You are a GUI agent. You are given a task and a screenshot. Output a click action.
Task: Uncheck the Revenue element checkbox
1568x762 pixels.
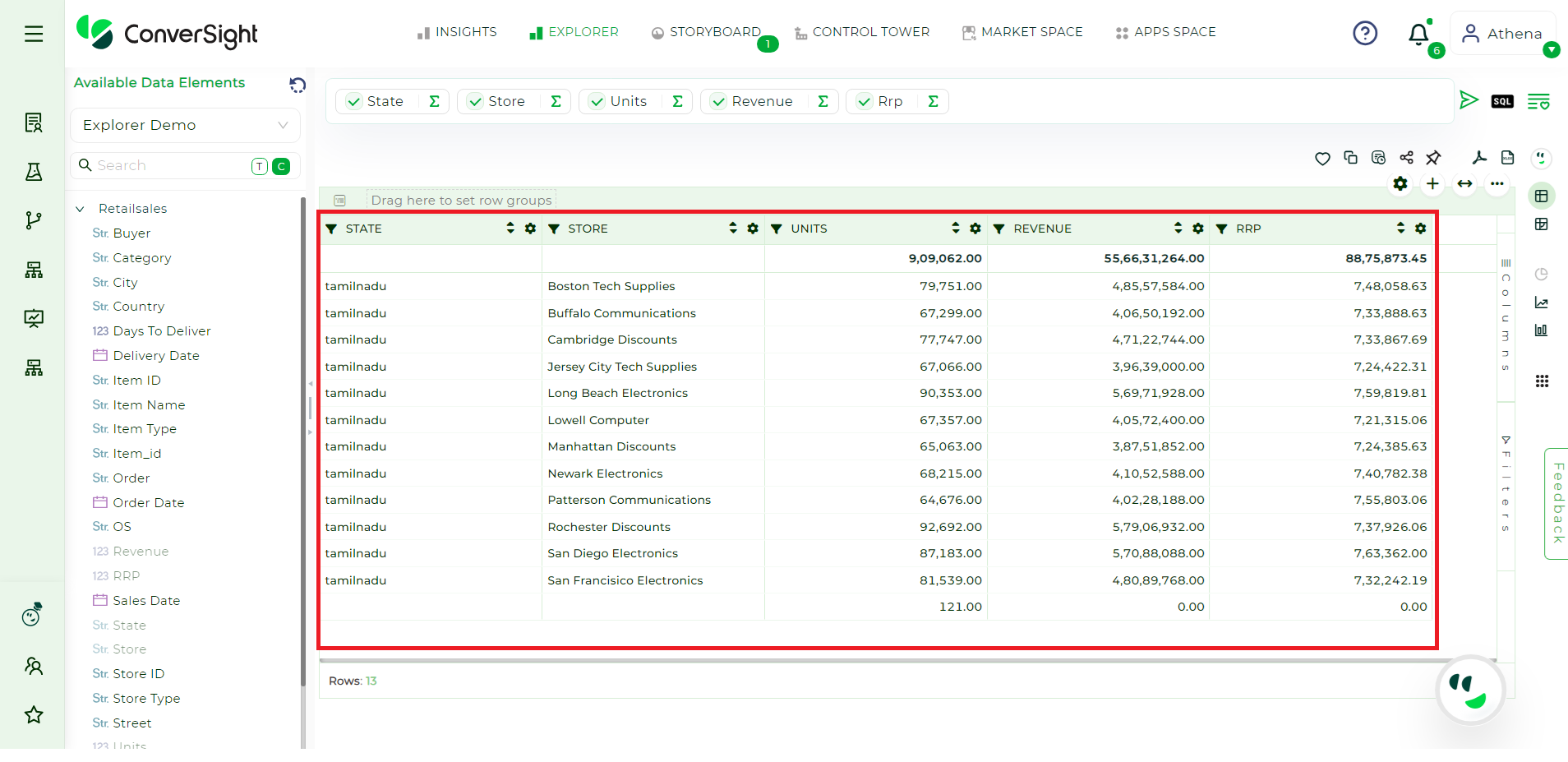coord(719,102)
